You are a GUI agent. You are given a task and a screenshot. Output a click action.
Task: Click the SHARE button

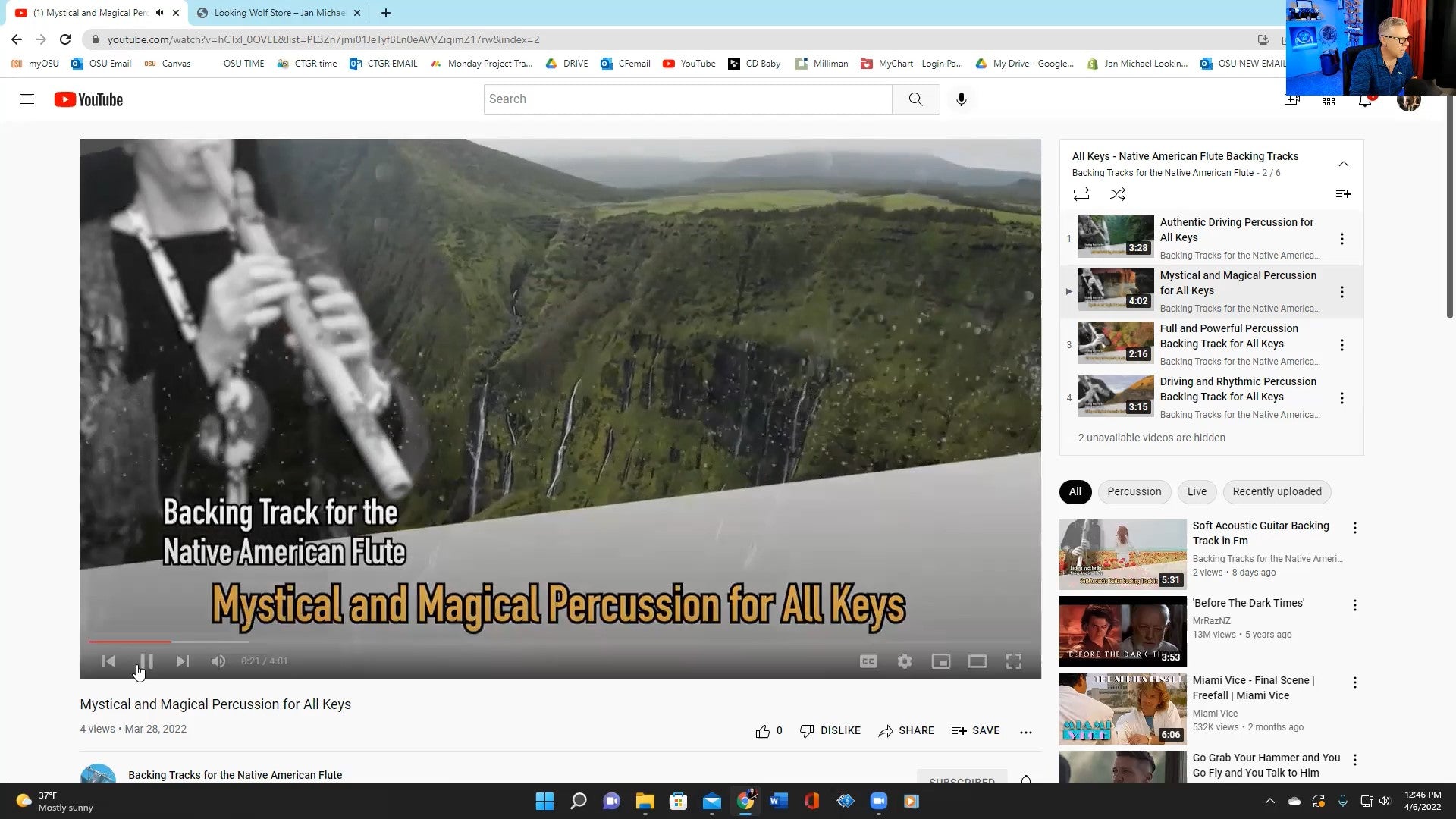coord(906,731)
